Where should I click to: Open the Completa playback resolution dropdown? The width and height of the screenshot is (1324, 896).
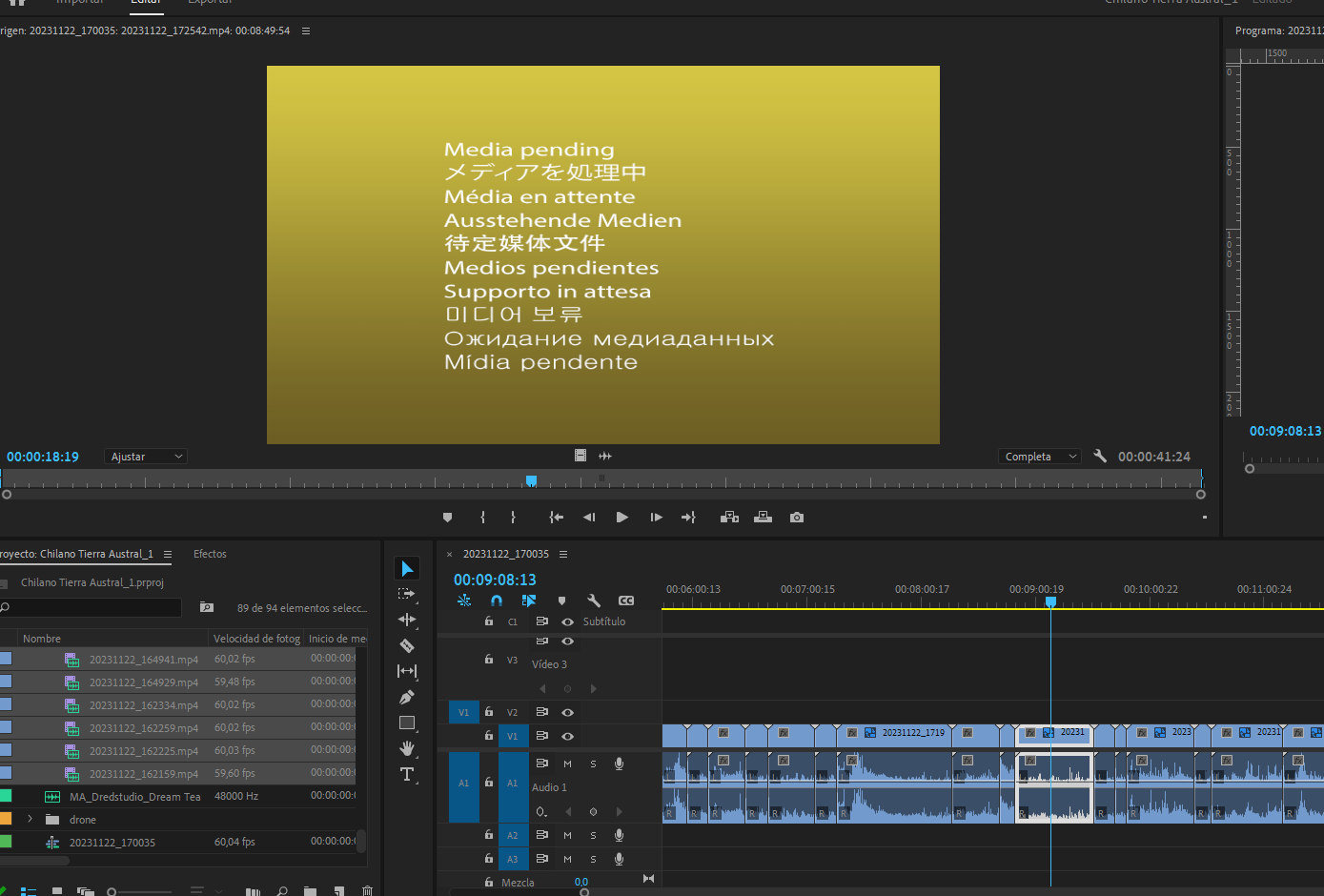tap(1039, 456)
